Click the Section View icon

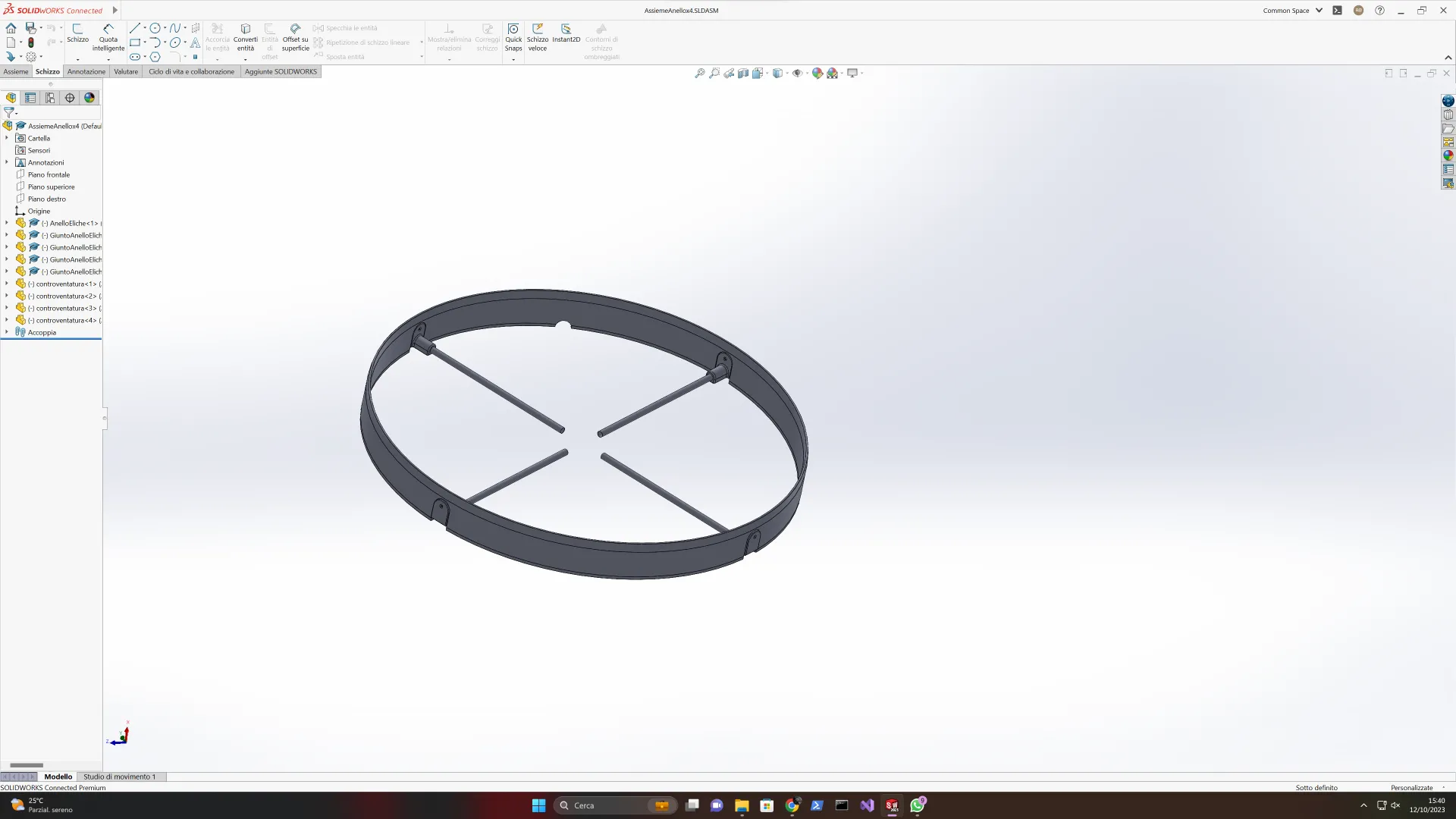tap(743, 74)
